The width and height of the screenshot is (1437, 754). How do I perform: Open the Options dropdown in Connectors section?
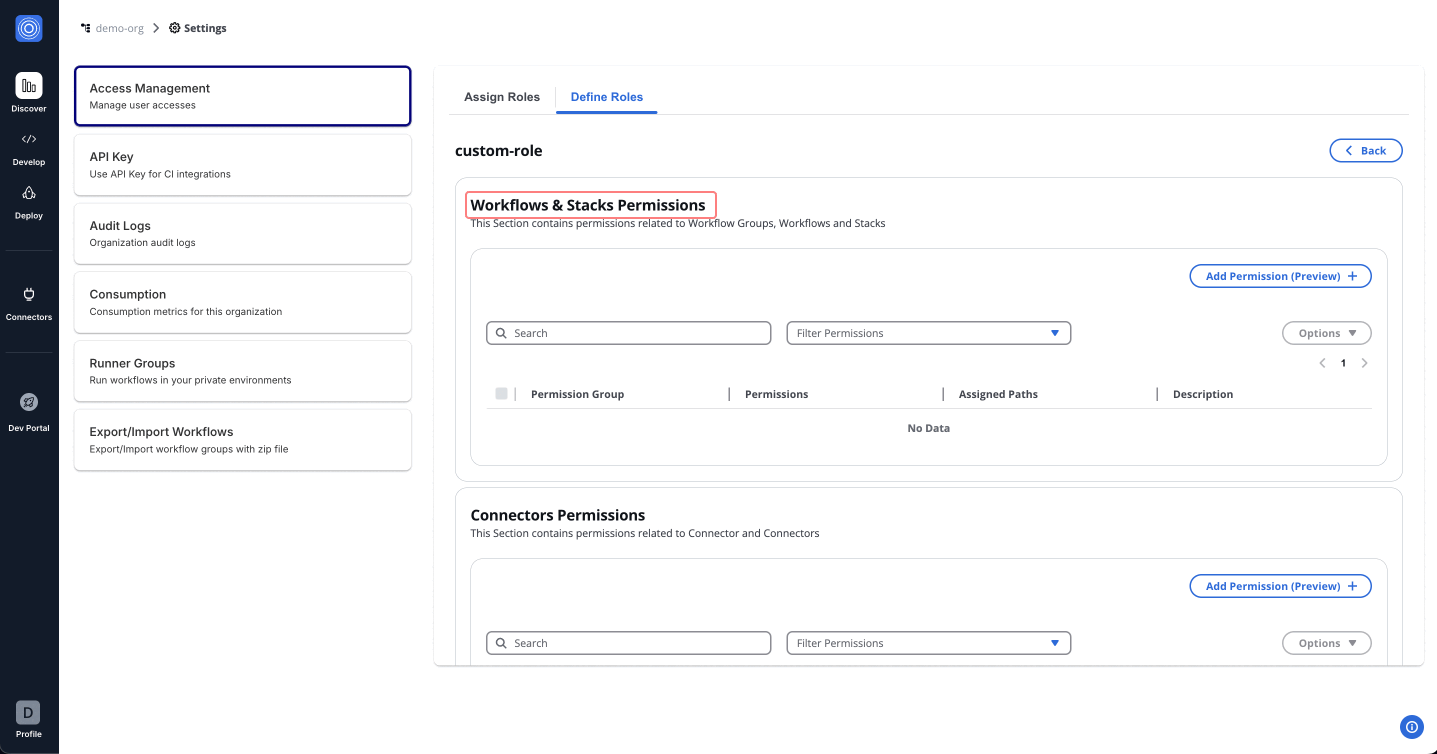click(1326, 643)
